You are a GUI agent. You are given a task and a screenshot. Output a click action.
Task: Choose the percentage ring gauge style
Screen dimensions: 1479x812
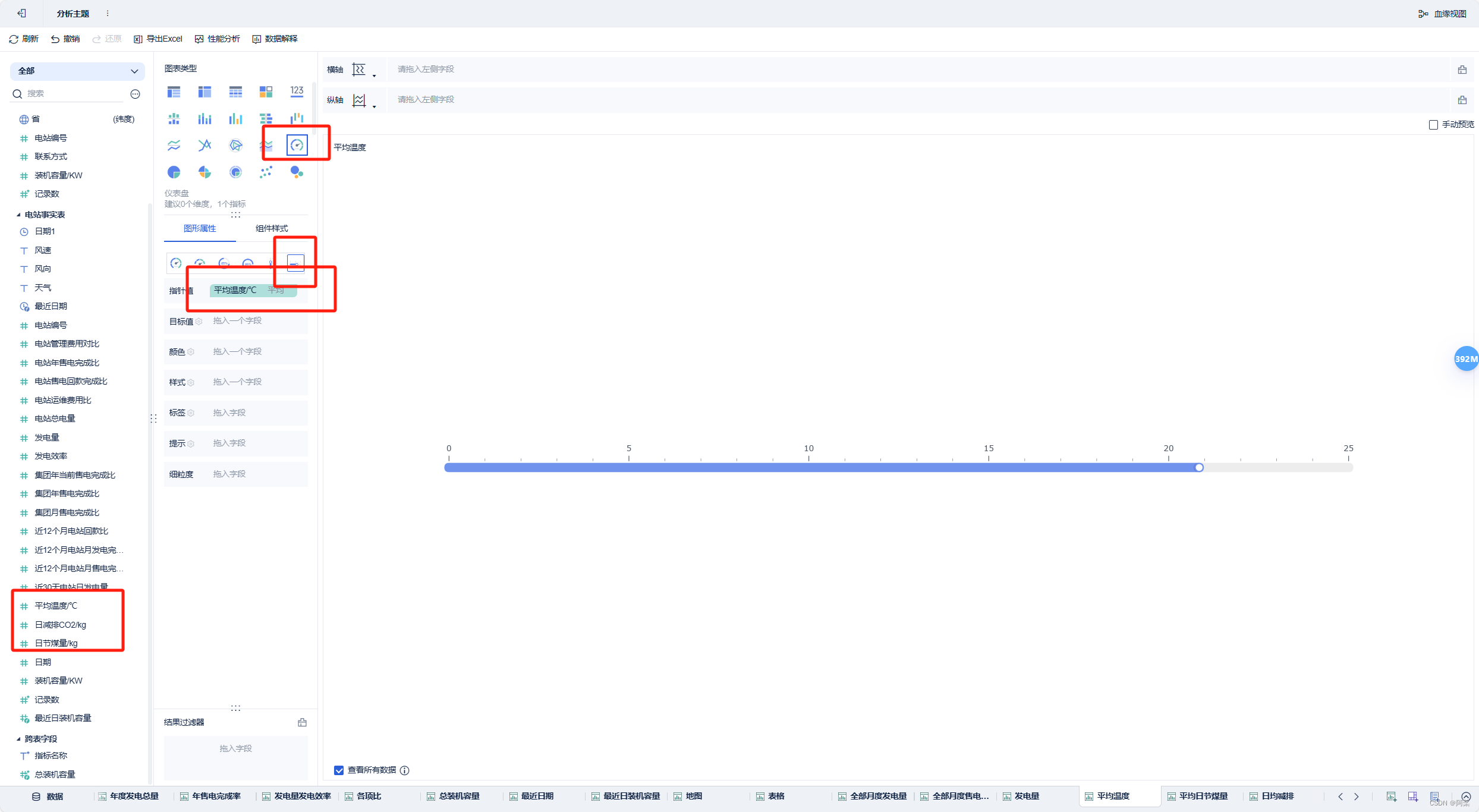[224, 263]
